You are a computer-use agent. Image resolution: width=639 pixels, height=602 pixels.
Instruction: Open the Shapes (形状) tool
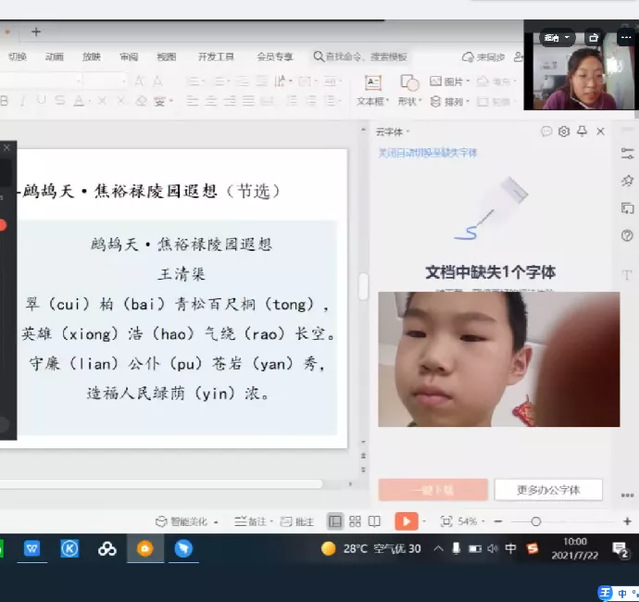click(x=408, y=90)
